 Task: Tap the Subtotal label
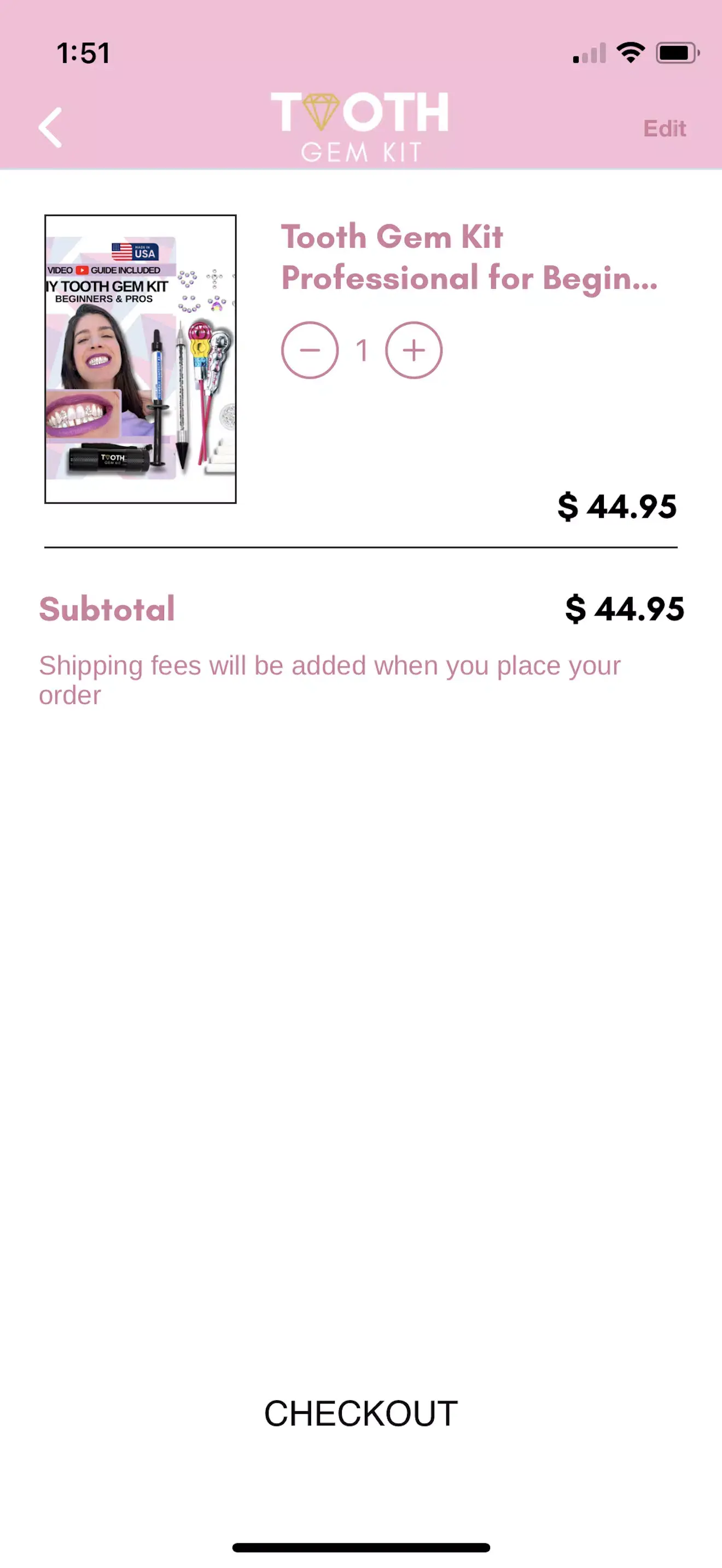click(107, 609)
